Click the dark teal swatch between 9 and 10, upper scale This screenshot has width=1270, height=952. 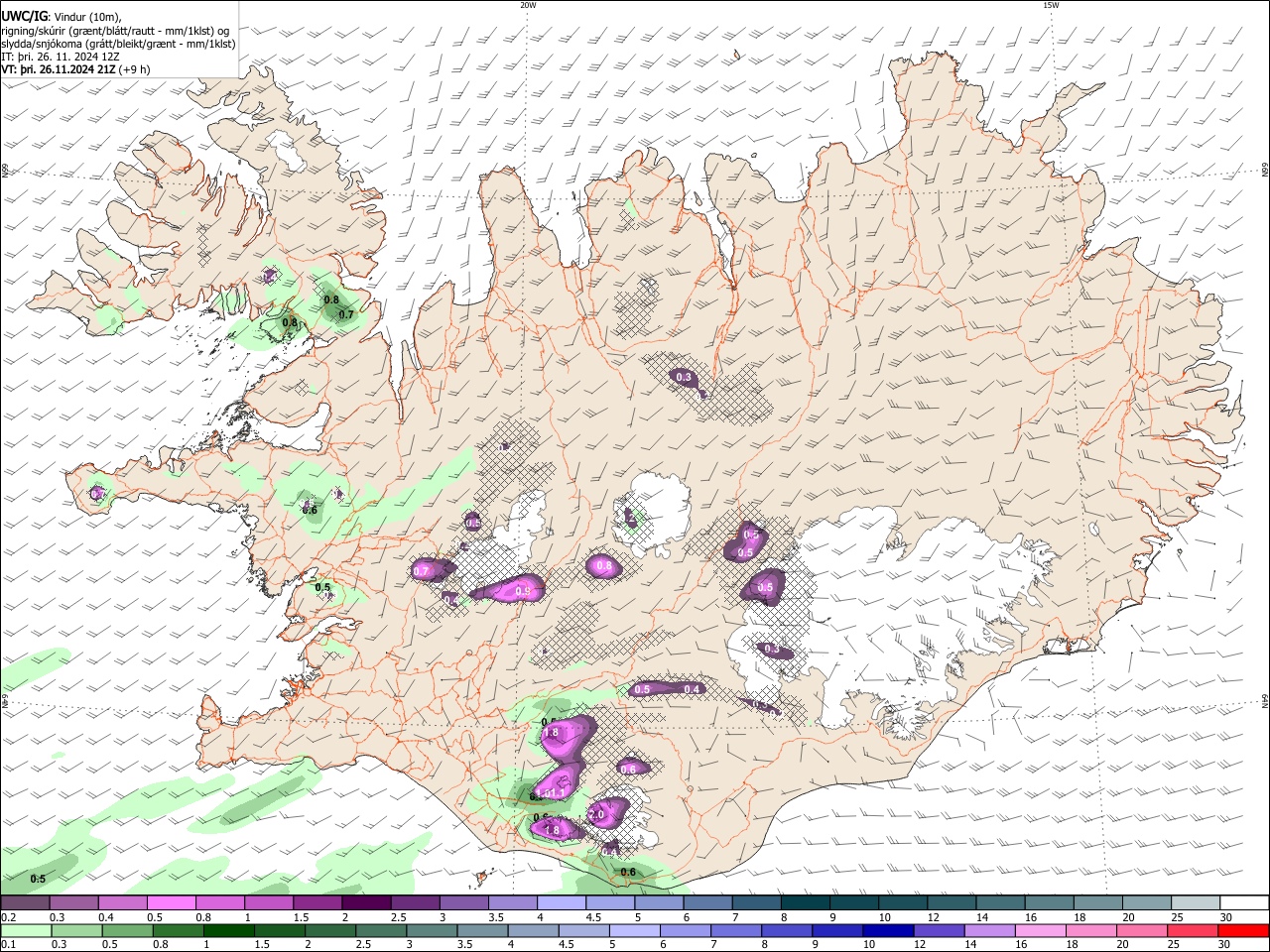tap(853, 903)
